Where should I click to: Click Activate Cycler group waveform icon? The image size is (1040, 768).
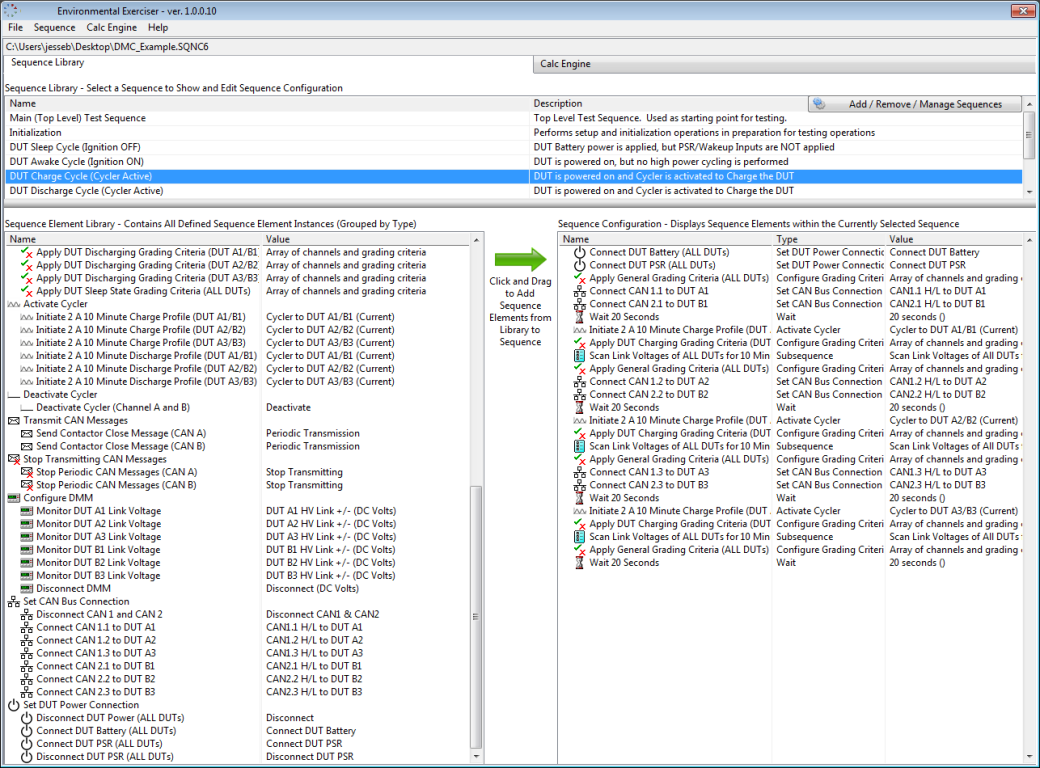tap(13, 304)
